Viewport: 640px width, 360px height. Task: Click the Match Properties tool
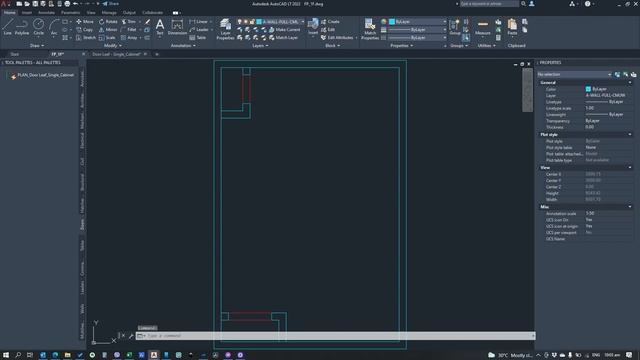(x=370, y=29)
